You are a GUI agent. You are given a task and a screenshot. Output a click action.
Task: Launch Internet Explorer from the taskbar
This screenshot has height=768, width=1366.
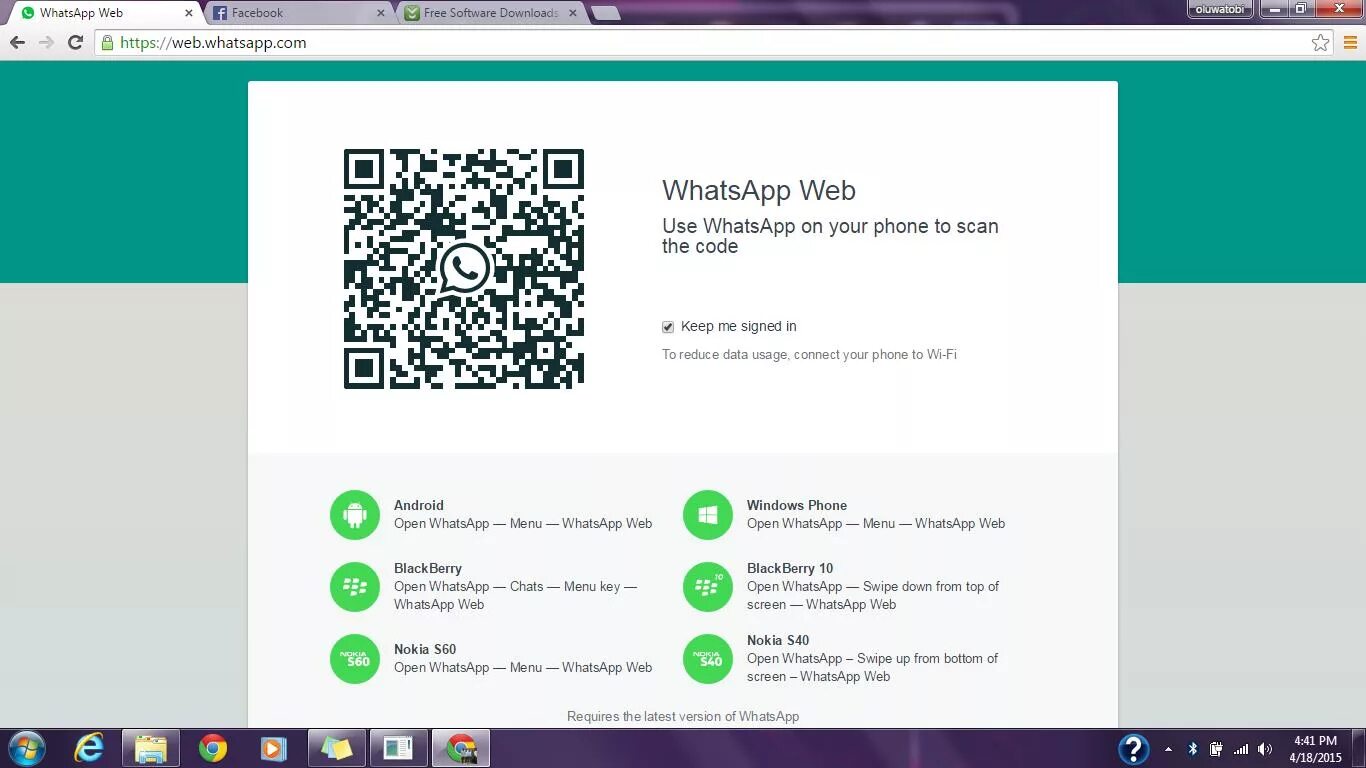click(89, 748)
